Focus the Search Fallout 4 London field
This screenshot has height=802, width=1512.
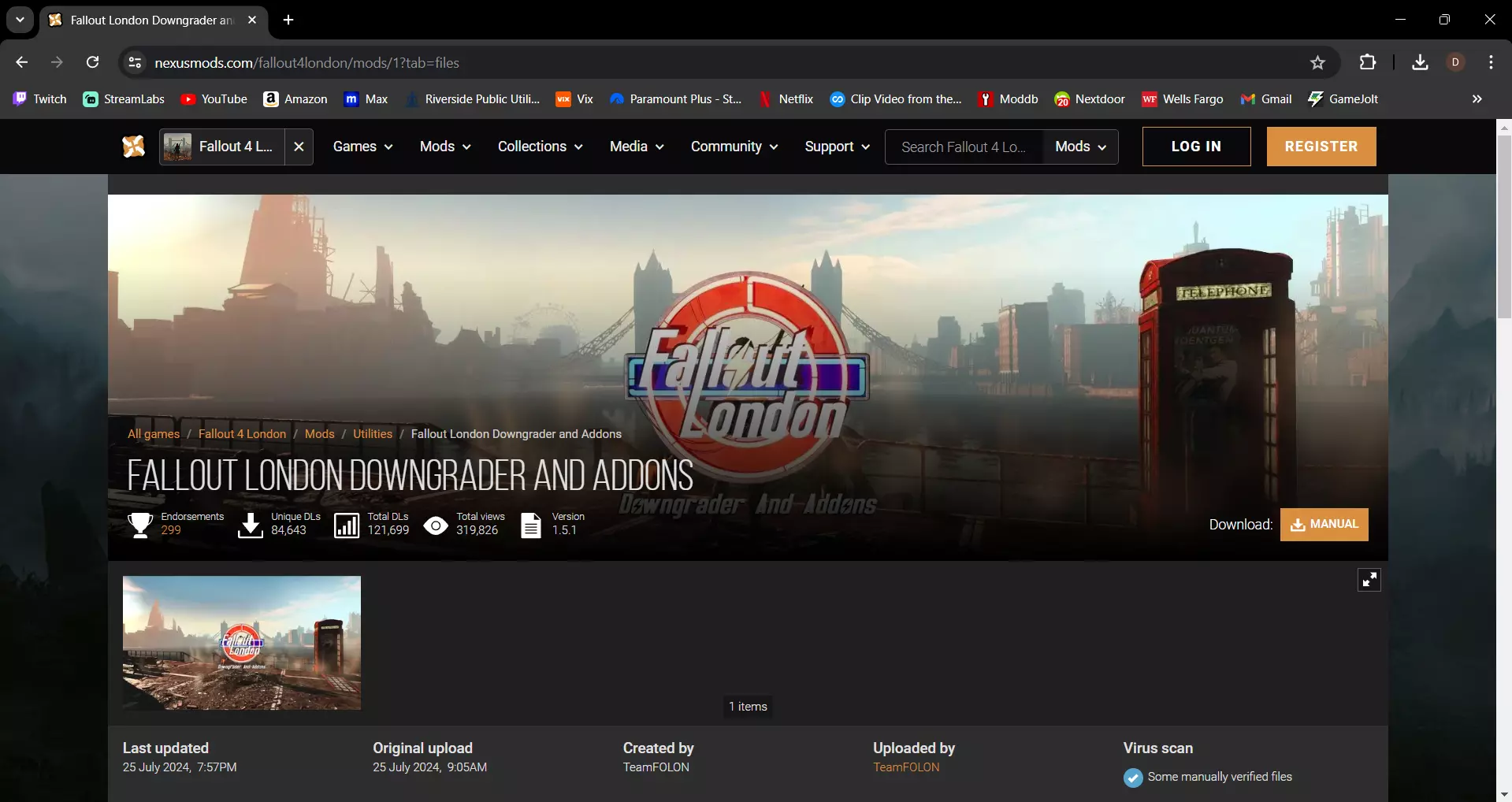tap(964, 147)
